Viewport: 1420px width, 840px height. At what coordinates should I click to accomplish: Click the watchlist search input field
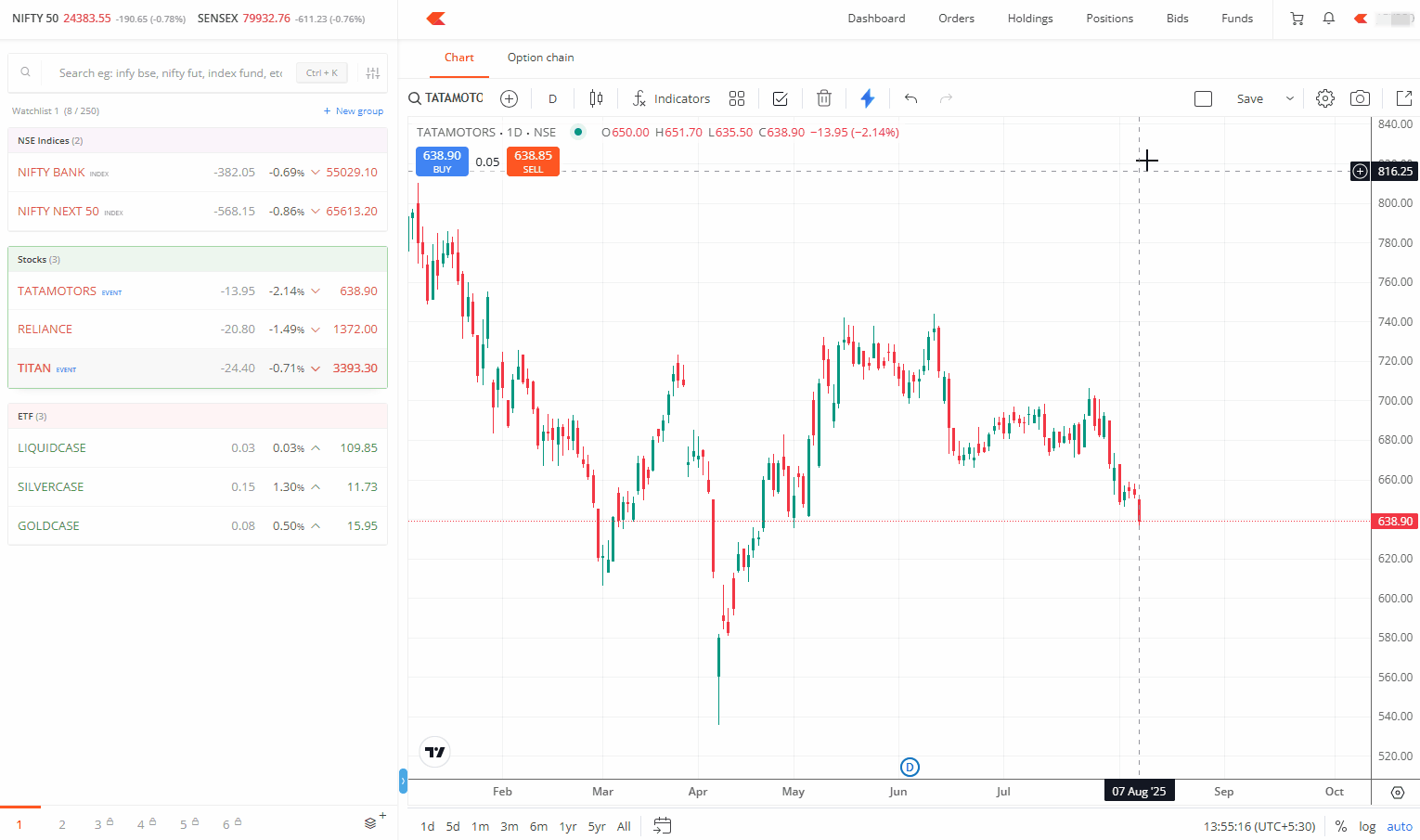pyautogui.click(x=171, y=73)
